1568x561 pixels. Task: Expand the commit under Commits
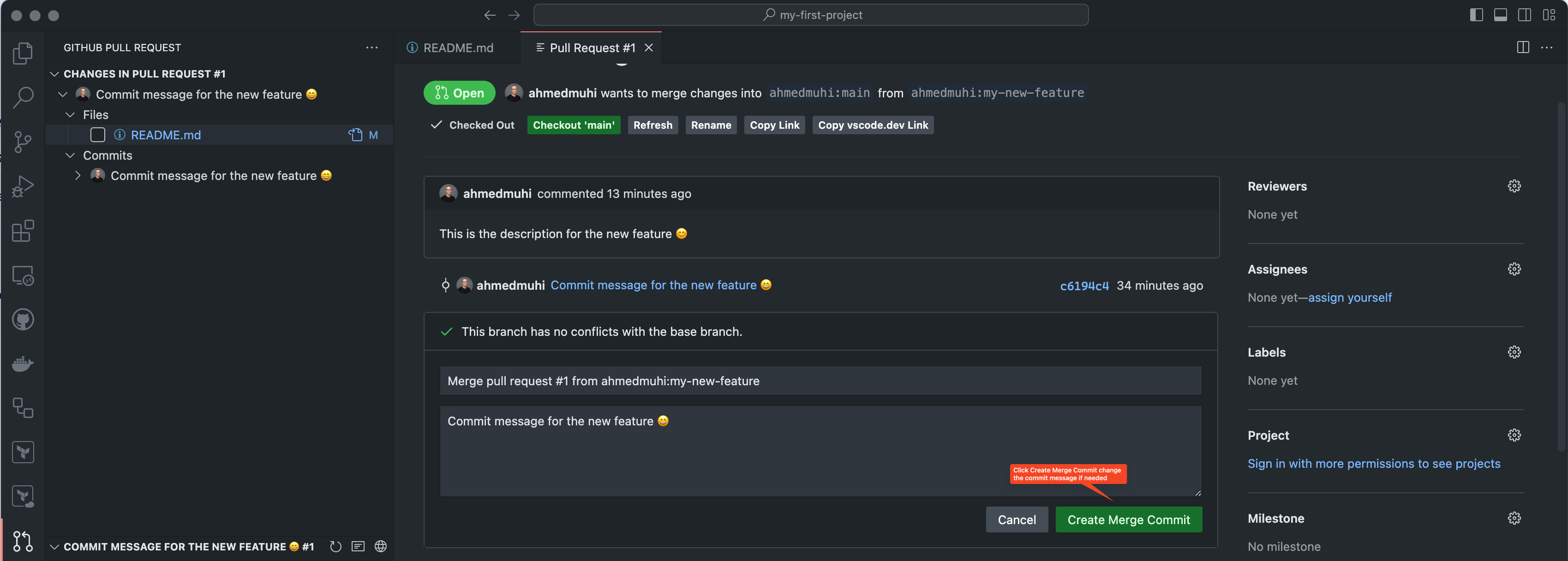(78, 175)
